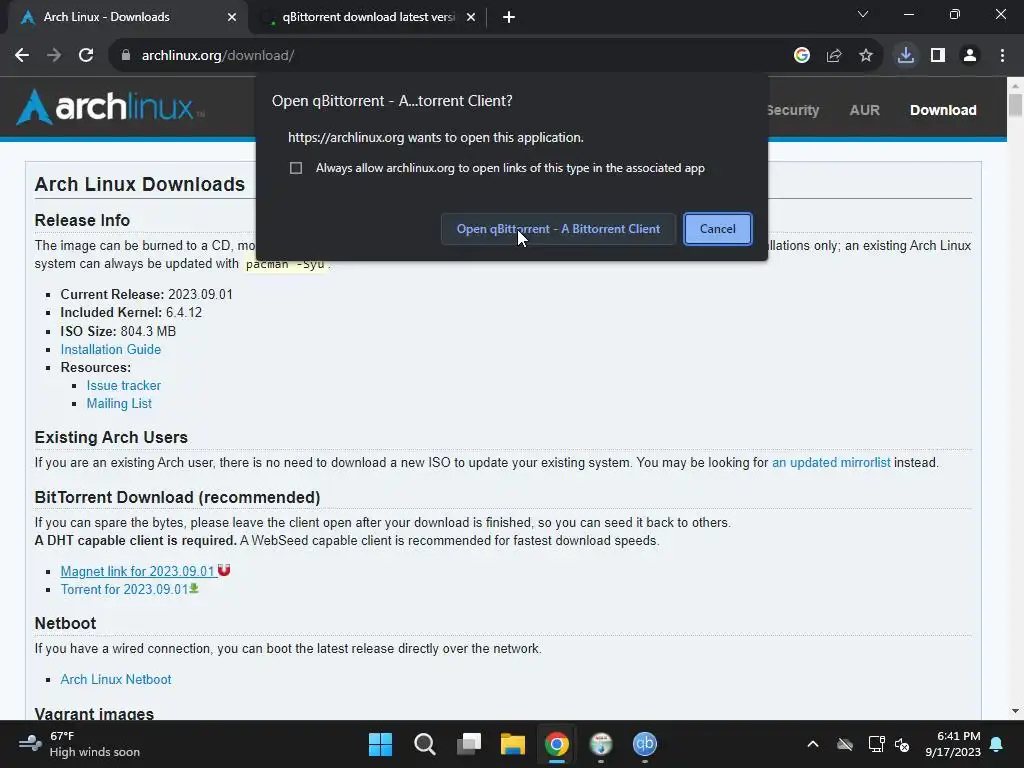Open the AUR nav item
This screenshot has height=768, width=1024.
pos(865,110)
